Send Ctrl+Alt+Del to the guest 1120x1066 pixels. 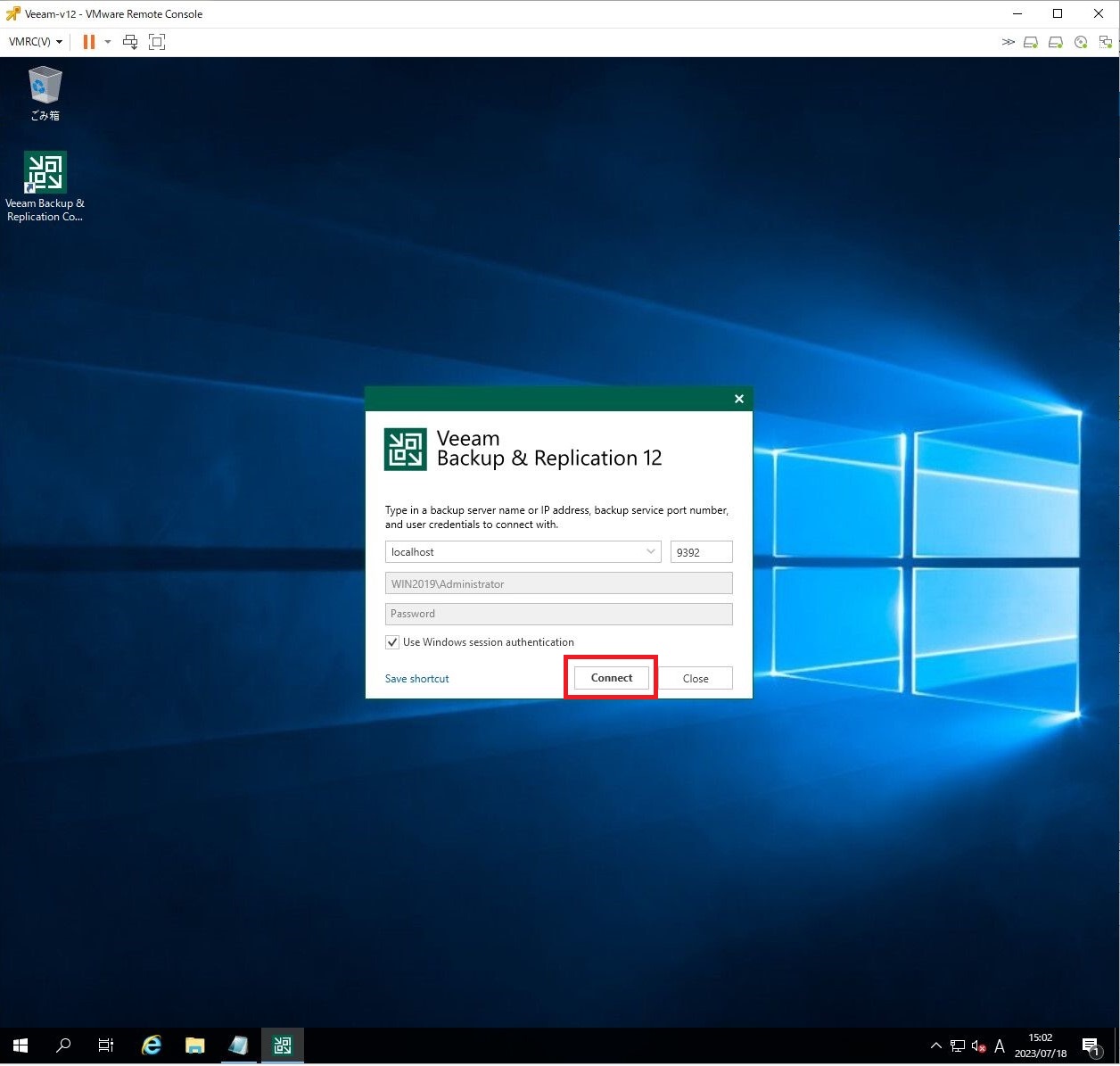click(x=130, y=42)
